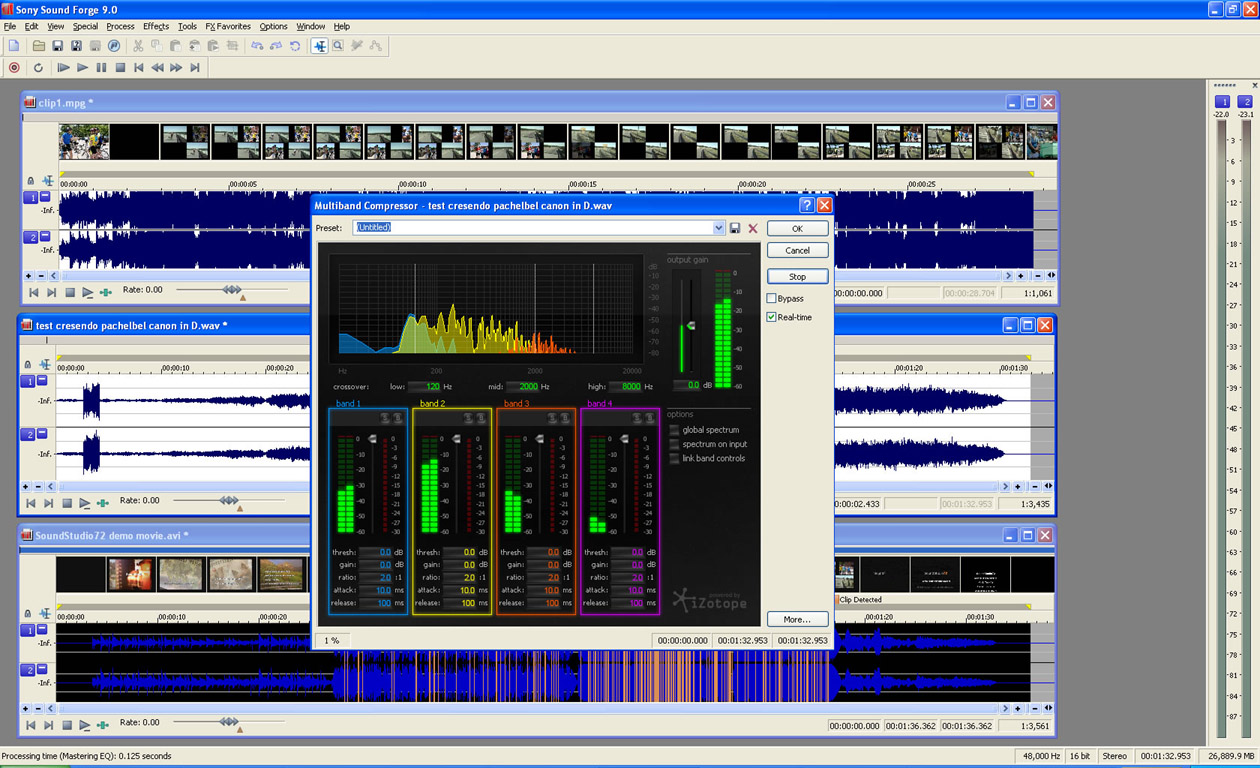Click the Repeat toolbar icon
This screenshot has width=1260, height=768.
[295, 46]
